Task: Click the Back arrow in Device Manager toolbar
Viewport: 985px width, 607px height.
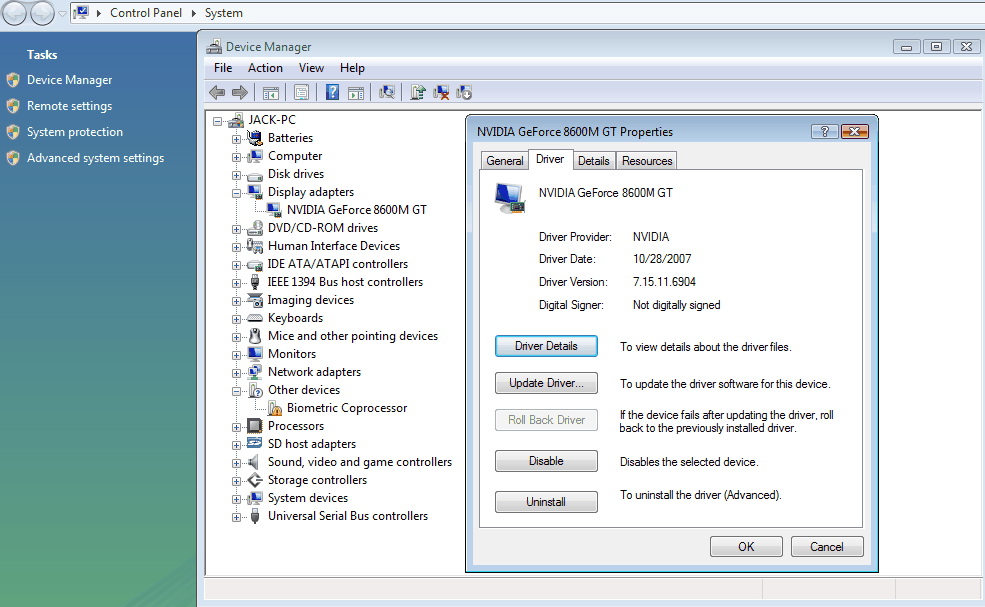Action: coord(217,93)
